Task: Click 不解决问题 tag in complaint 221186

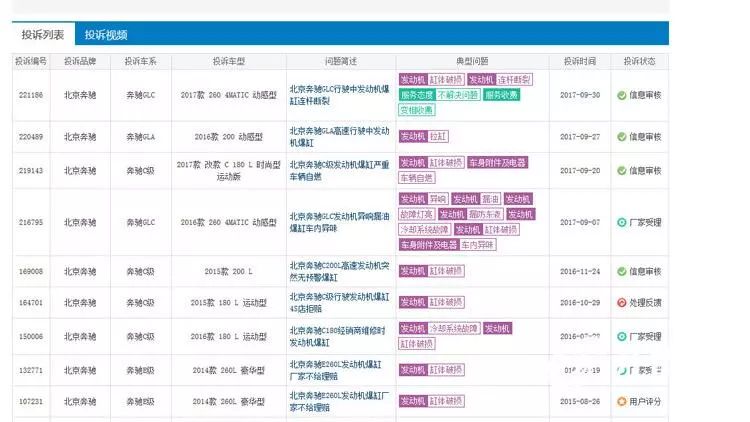Action: [x=458, y=95]
